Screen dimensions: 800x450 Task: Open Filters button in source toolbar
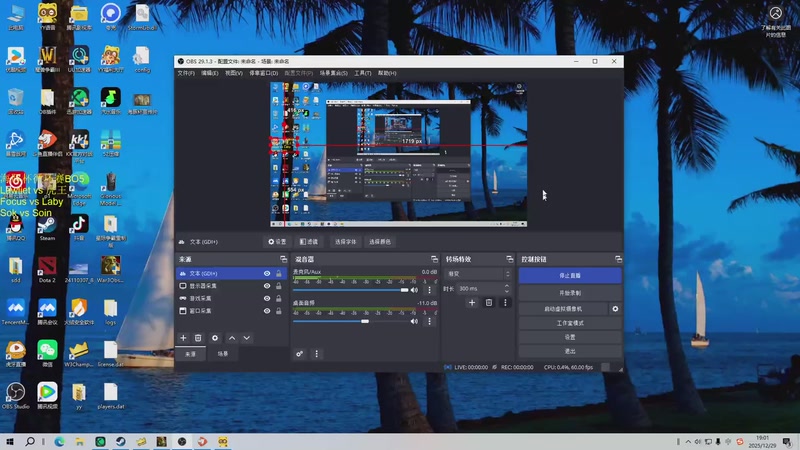309,242
